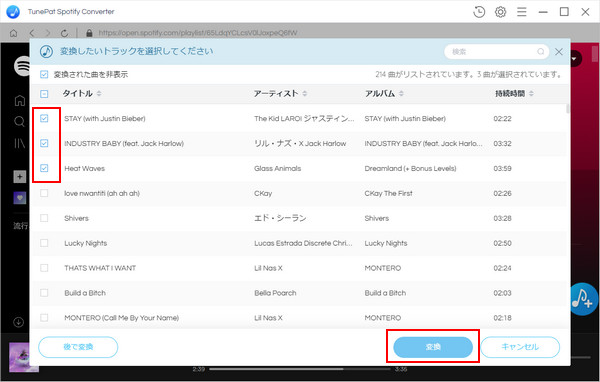Go forward with the right arrow
This screenshot has width=600, height=382.
pyautogui.click(x=47, y=33)
